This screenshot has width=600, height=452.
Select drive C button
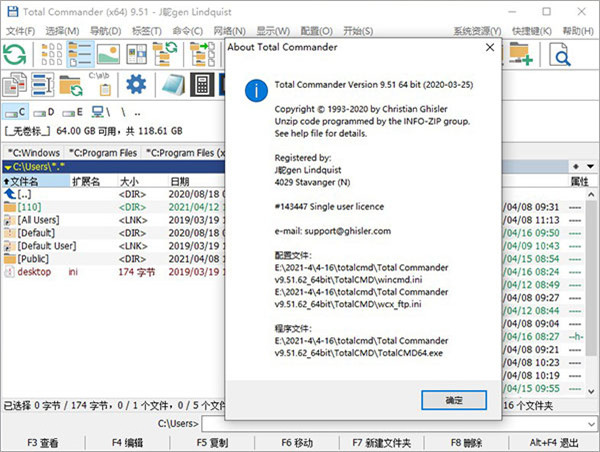[x=16, y=112]
